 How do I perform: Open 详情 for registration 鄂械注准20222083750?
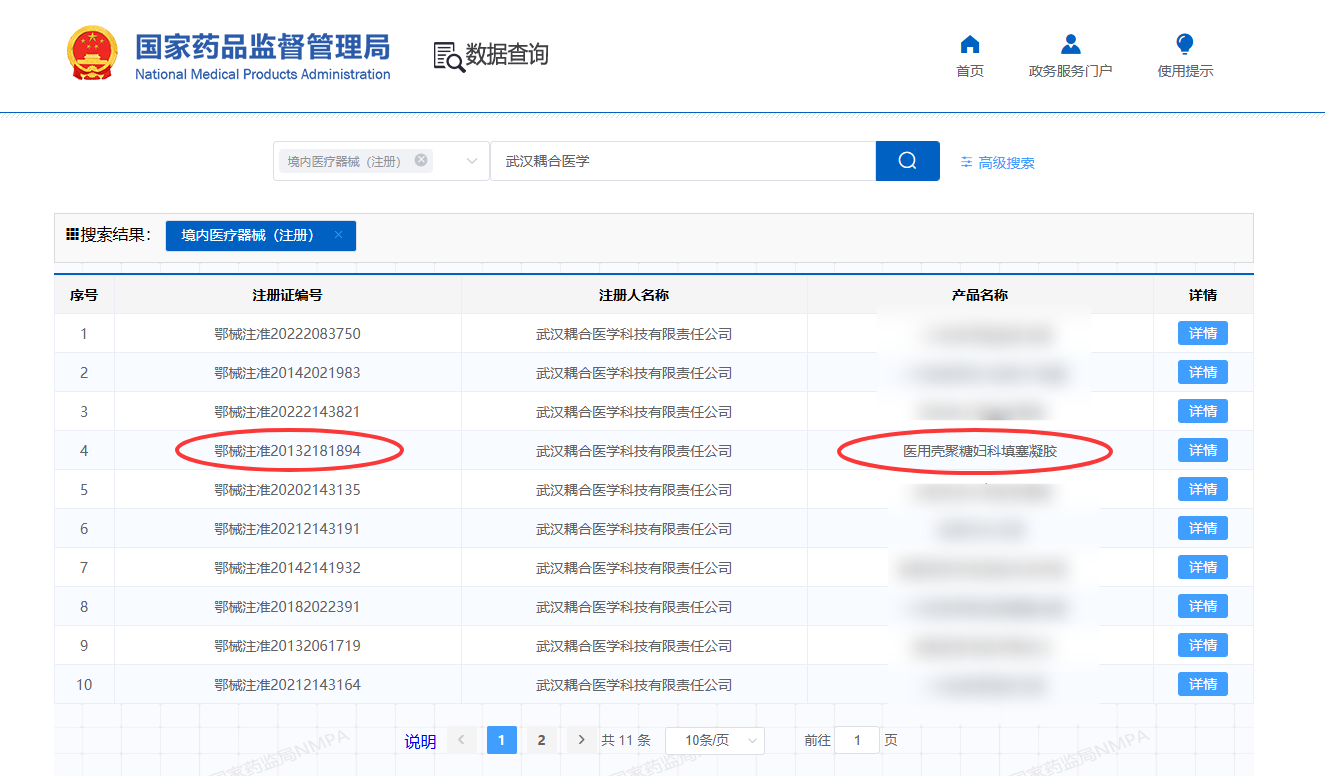click(x=1202, y=334)
